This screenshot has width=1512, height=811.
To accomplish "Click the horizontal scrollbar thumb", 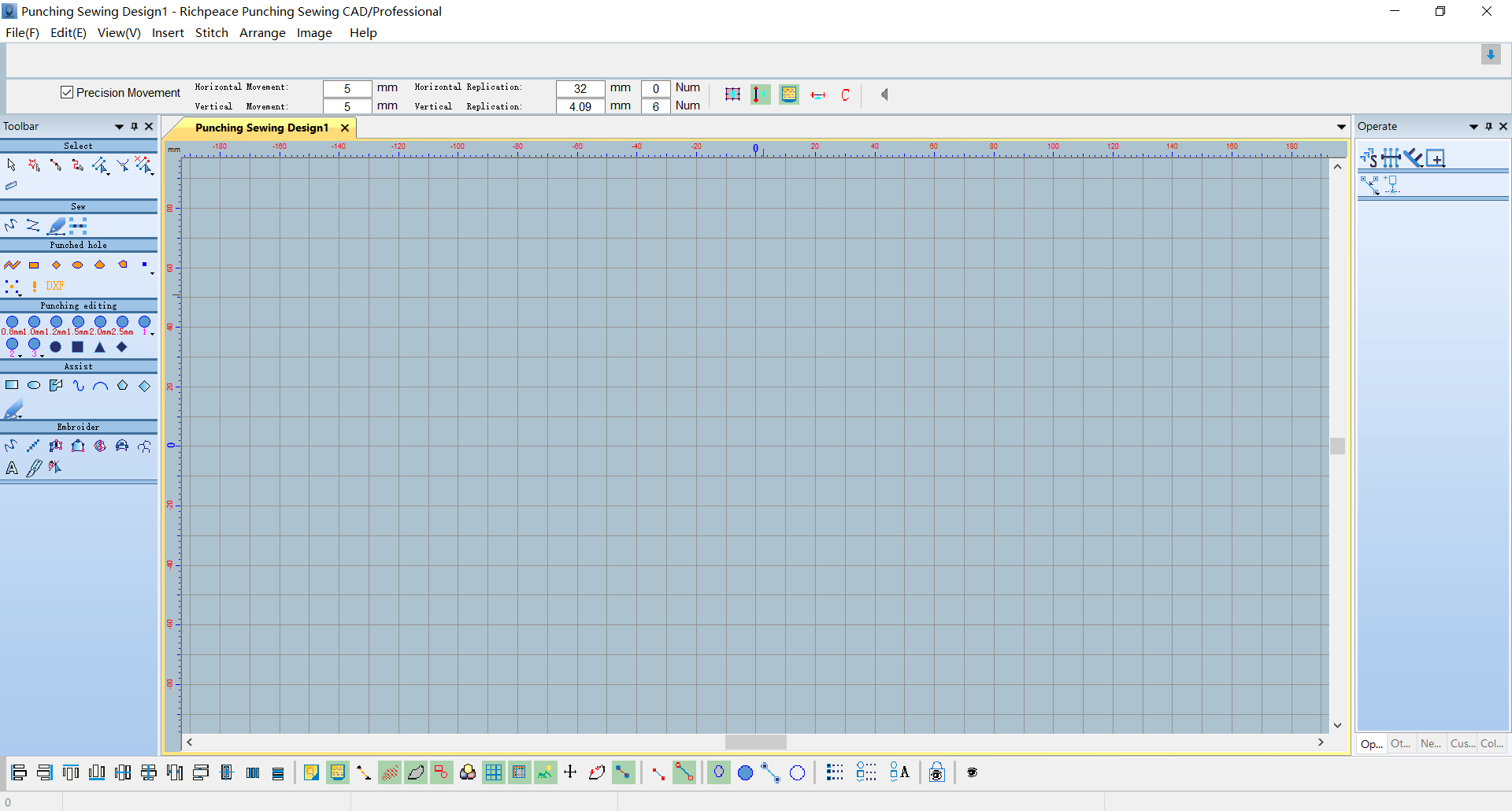I will [755, 742].
